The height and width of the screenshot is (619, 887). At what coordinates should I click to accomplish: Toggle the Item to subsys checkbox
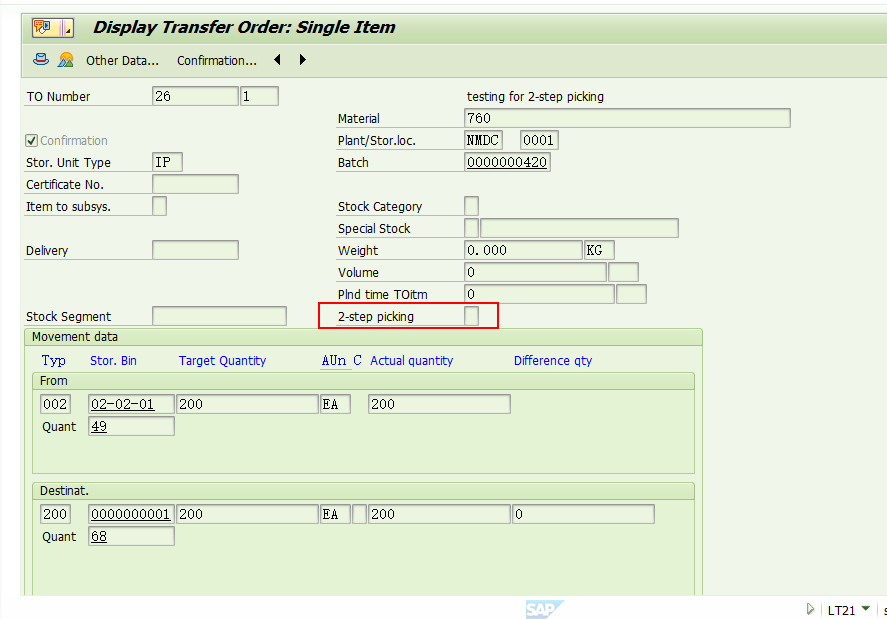pos(157,205)
